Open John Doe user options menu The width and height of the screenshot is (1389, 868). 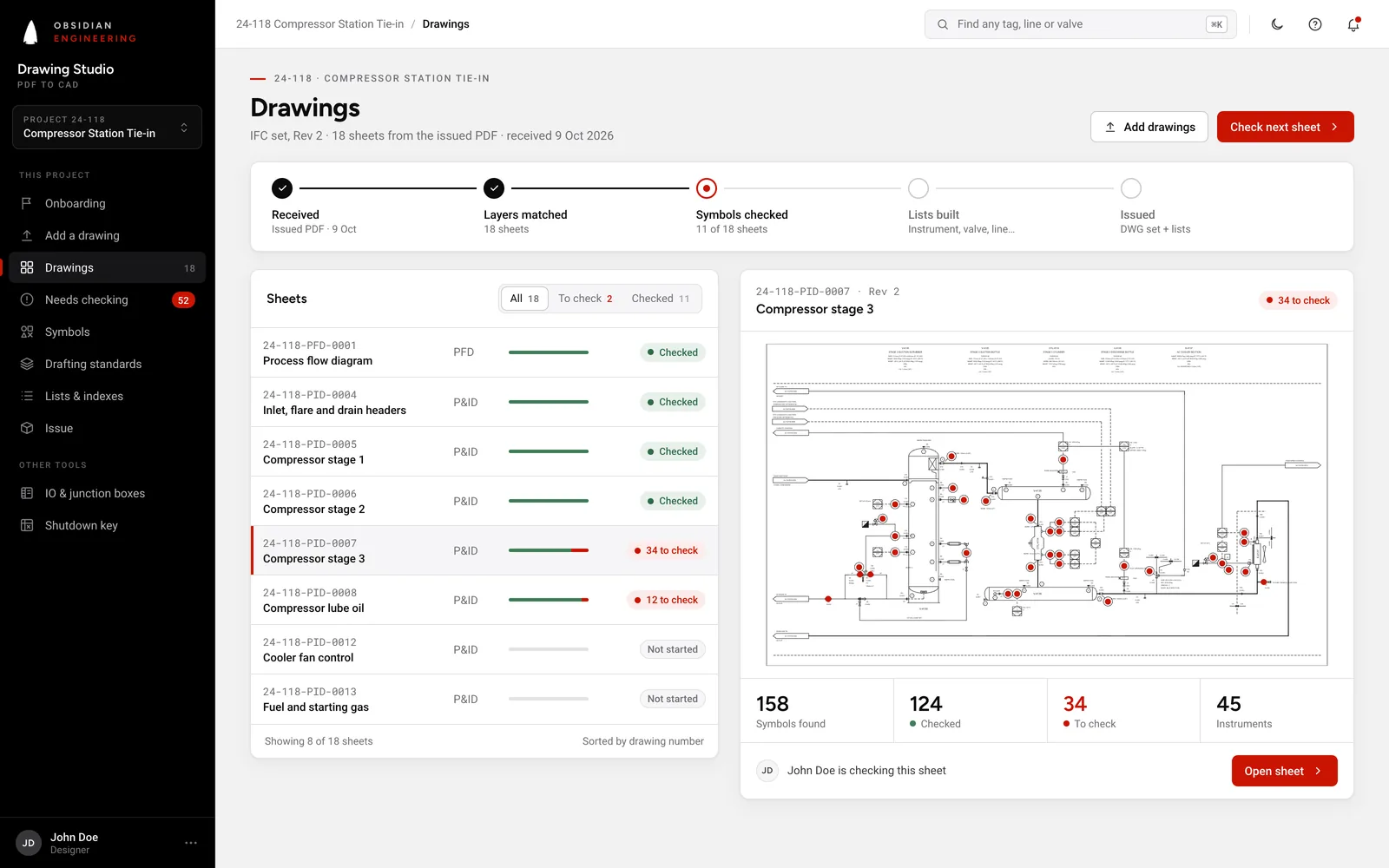[191, 843]
